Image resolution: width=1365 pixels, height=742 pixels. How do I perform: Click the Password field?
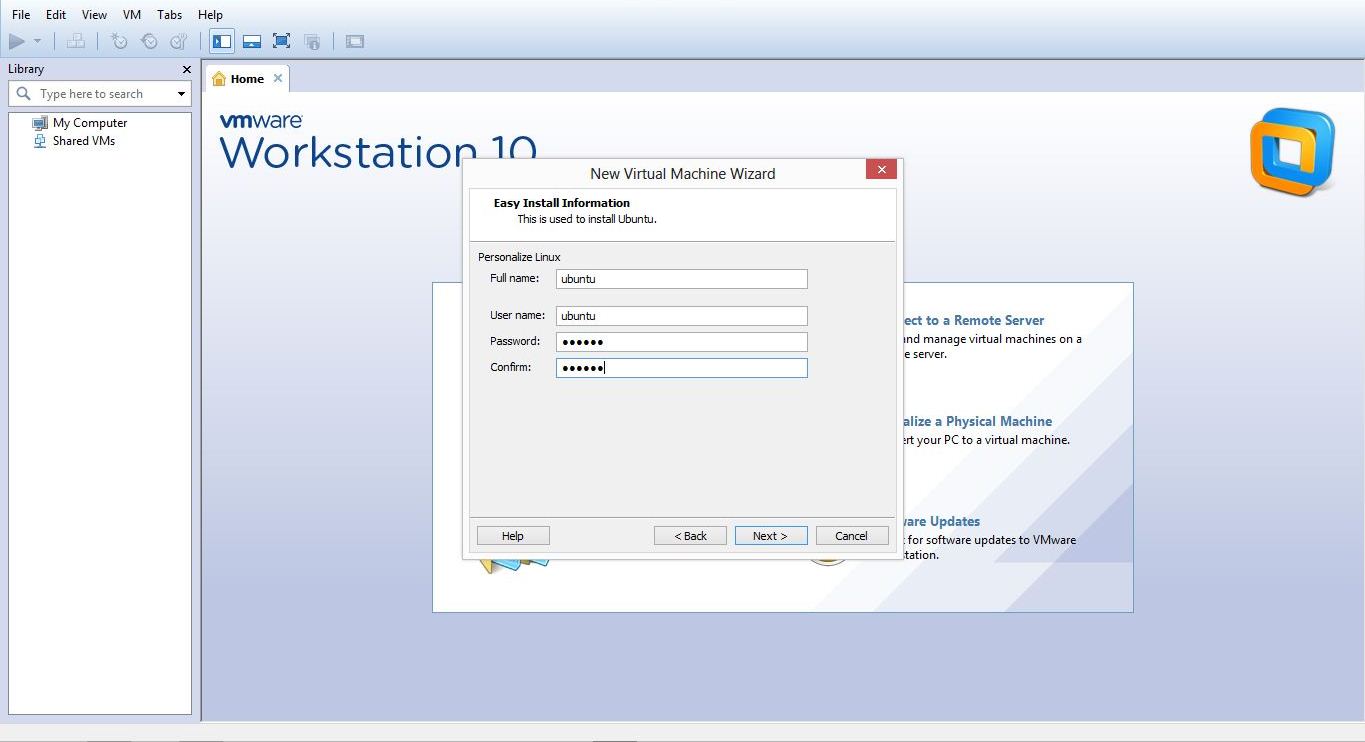[x=682, y=342]
